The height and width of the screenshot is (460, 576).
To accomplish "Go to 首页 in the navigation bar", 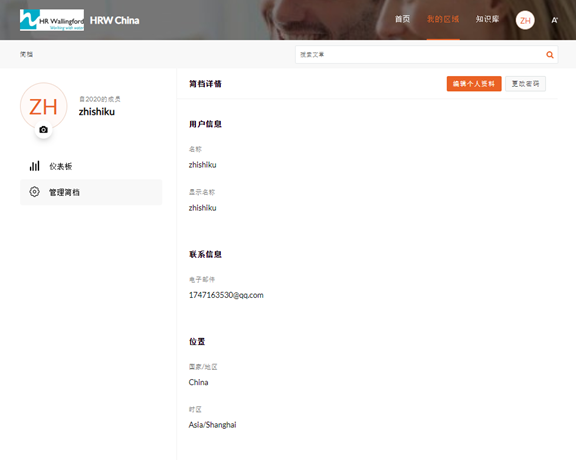I will pos(402,19).
